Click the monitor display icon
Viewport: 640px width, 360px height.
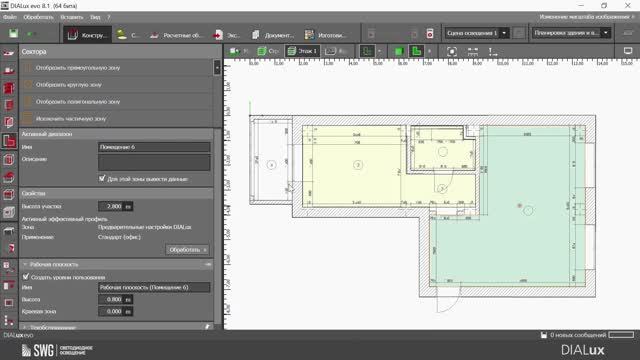point(628,51)
